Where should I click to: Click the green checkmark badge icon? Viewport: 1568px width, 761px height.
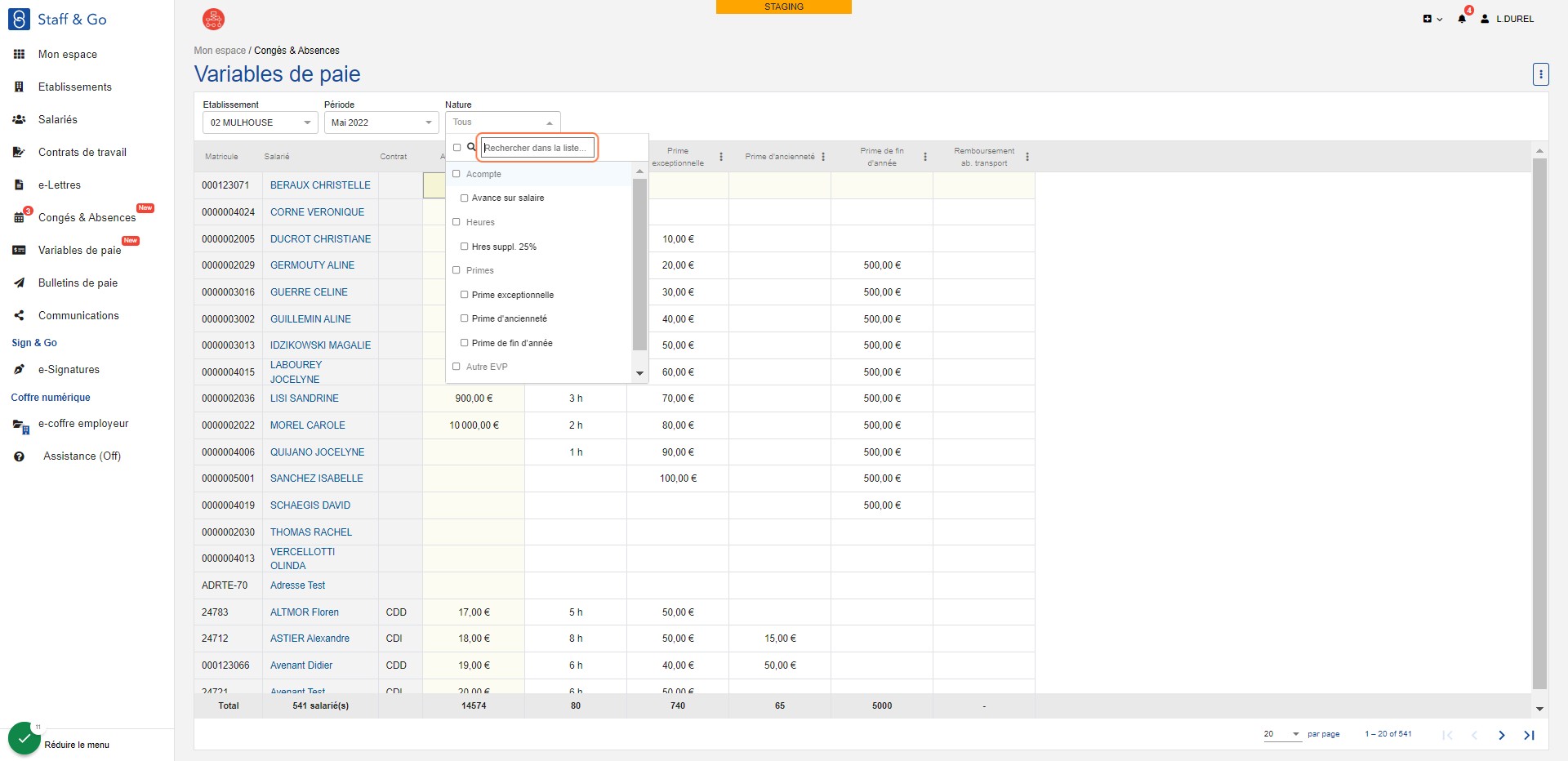[x=24, y=738]
